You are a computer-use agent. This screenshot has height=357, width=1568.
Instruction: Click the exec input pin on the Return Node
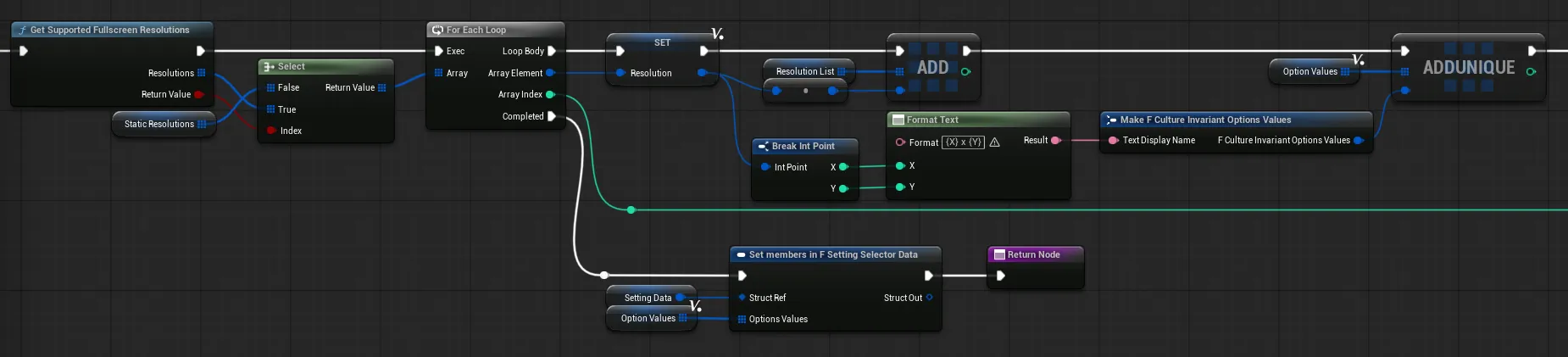[x=1000, y=276]
